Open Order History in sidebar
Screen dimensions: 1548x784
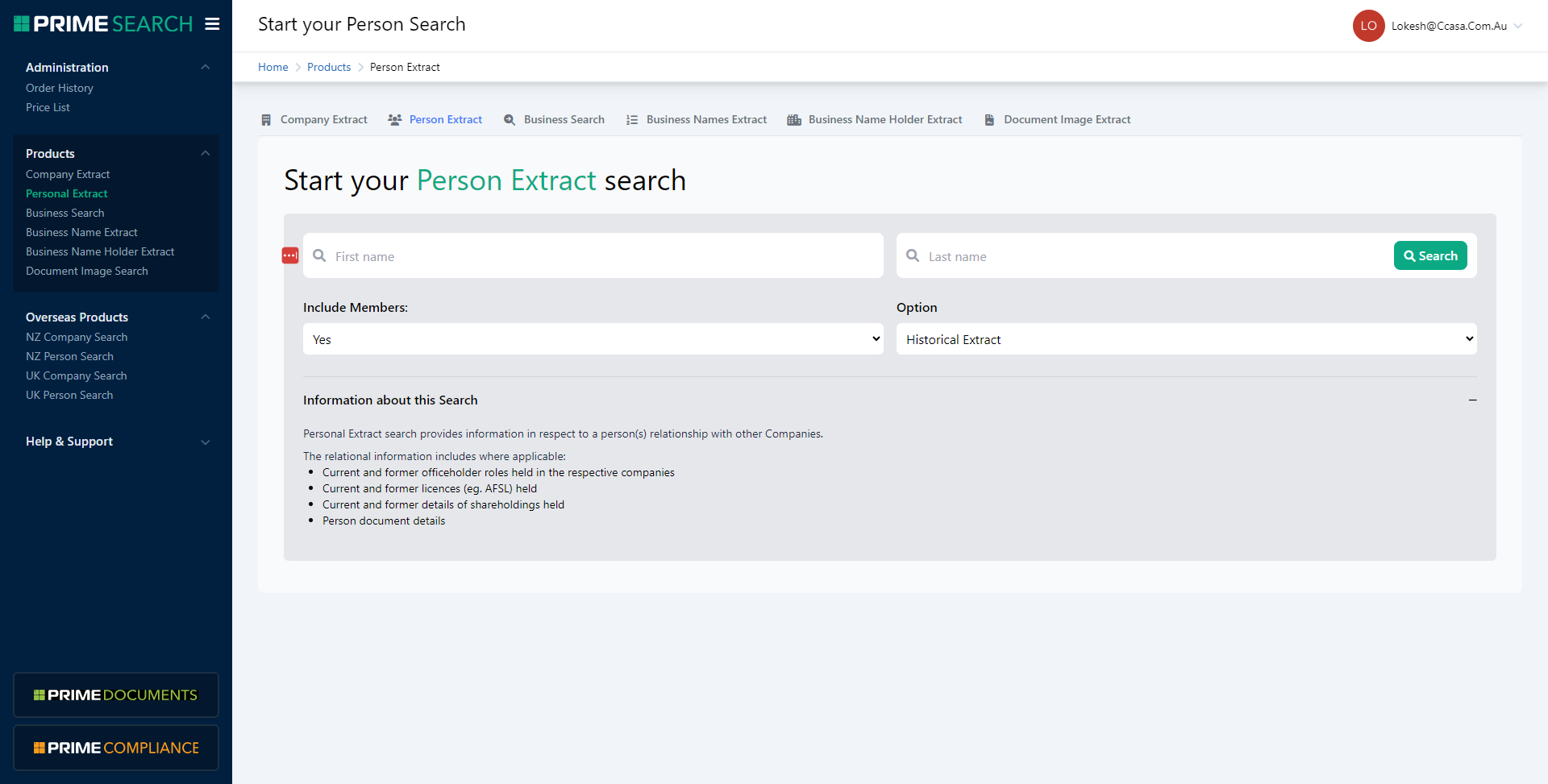point(60,88)
